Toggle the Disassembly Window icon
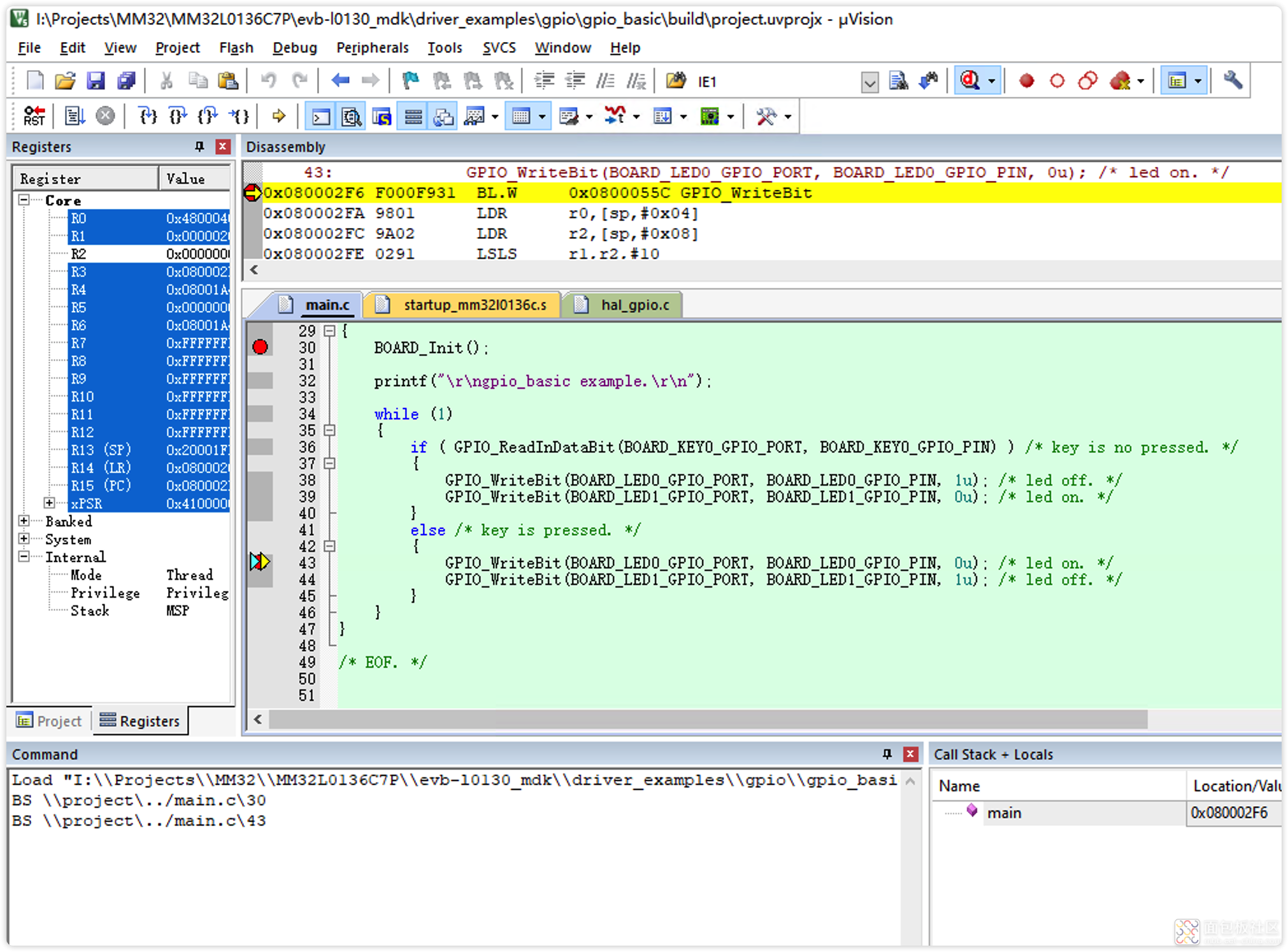Viewport: 1288px width, 952px height. pyautogui.click(x=351, y=117)
